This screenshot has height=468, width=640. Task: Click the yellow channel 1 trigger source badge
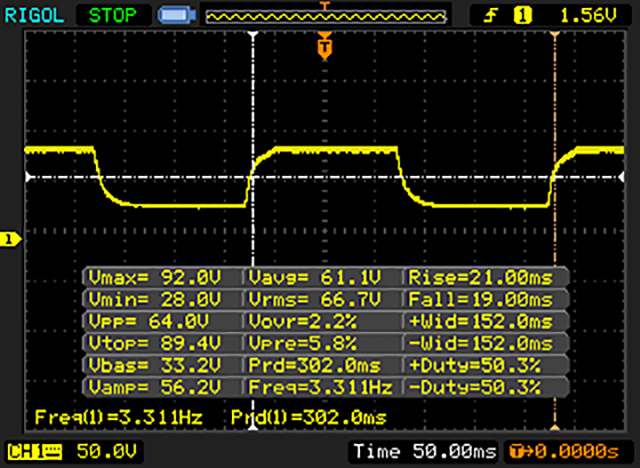(522, 16)
